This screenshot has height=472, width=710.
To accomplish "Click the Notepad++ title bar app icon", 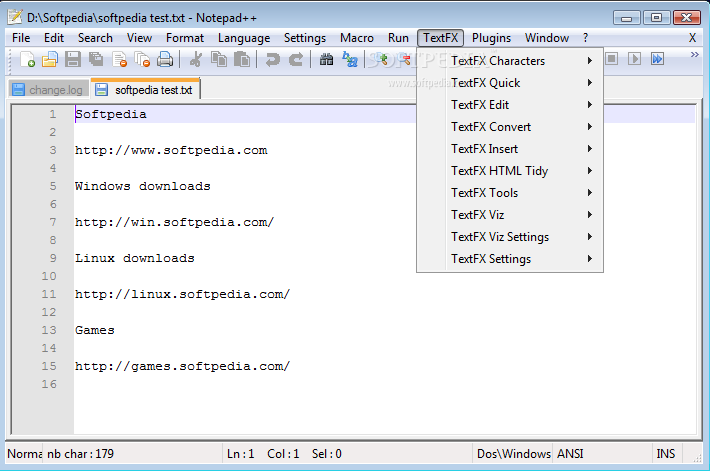I will click(15, 17).
